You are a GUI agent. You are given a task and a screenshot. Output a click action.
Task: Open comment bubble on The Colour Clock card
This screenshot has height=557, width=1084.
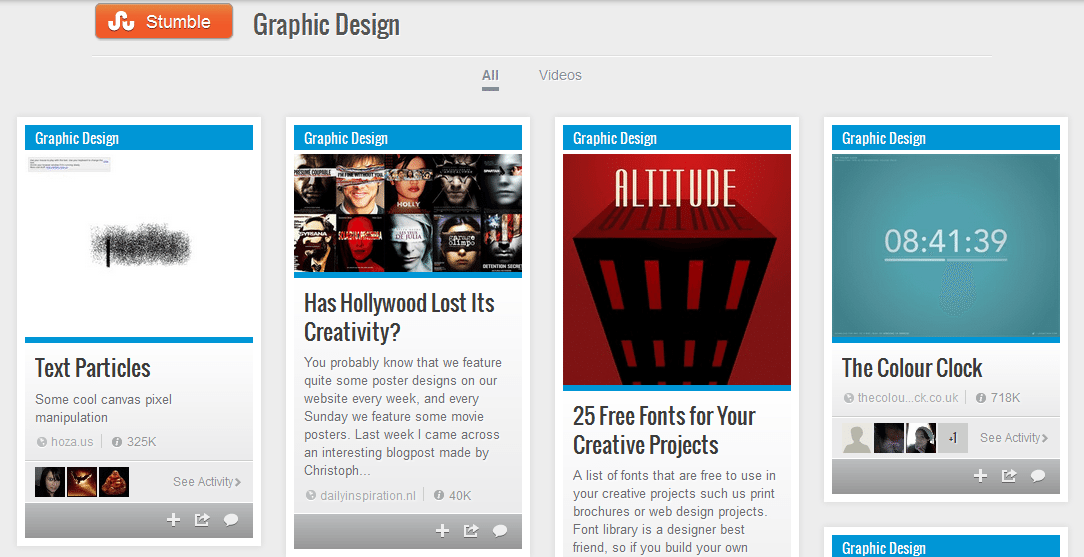point(1038,476)
